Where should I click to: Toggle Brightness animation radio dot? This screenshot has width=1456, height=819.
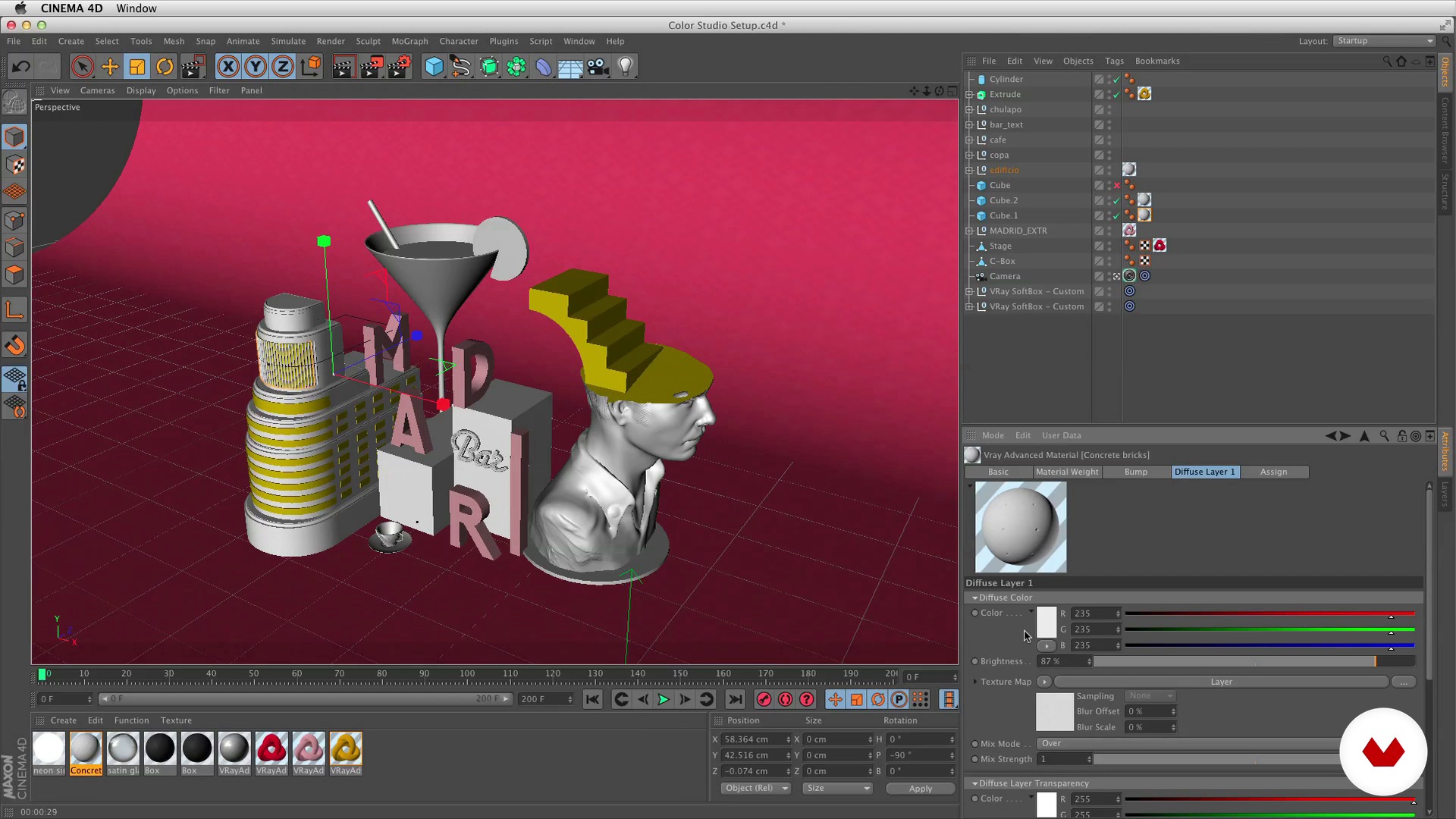click(974, 661)
